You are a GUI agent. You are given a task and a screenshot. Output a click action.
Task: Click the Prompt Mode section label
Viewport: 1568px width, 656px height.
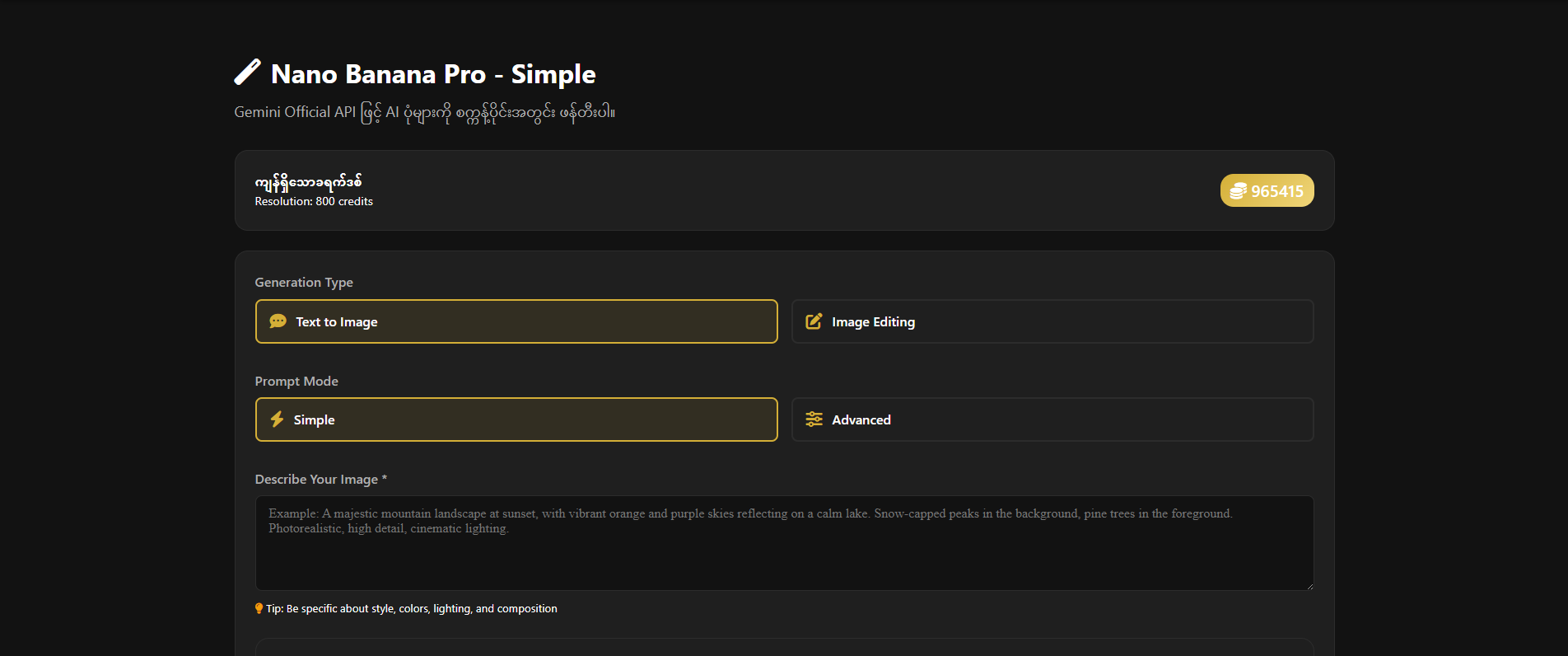[x=296, y=382]
